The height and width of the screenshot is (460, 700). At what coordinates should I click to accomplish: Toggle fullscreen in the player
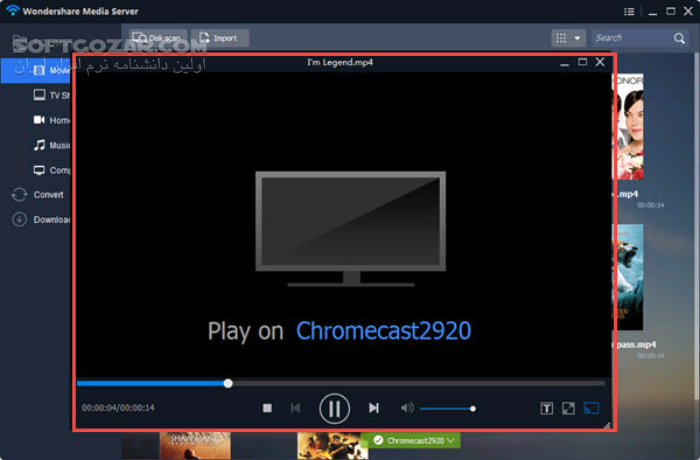tap(568, 408)
